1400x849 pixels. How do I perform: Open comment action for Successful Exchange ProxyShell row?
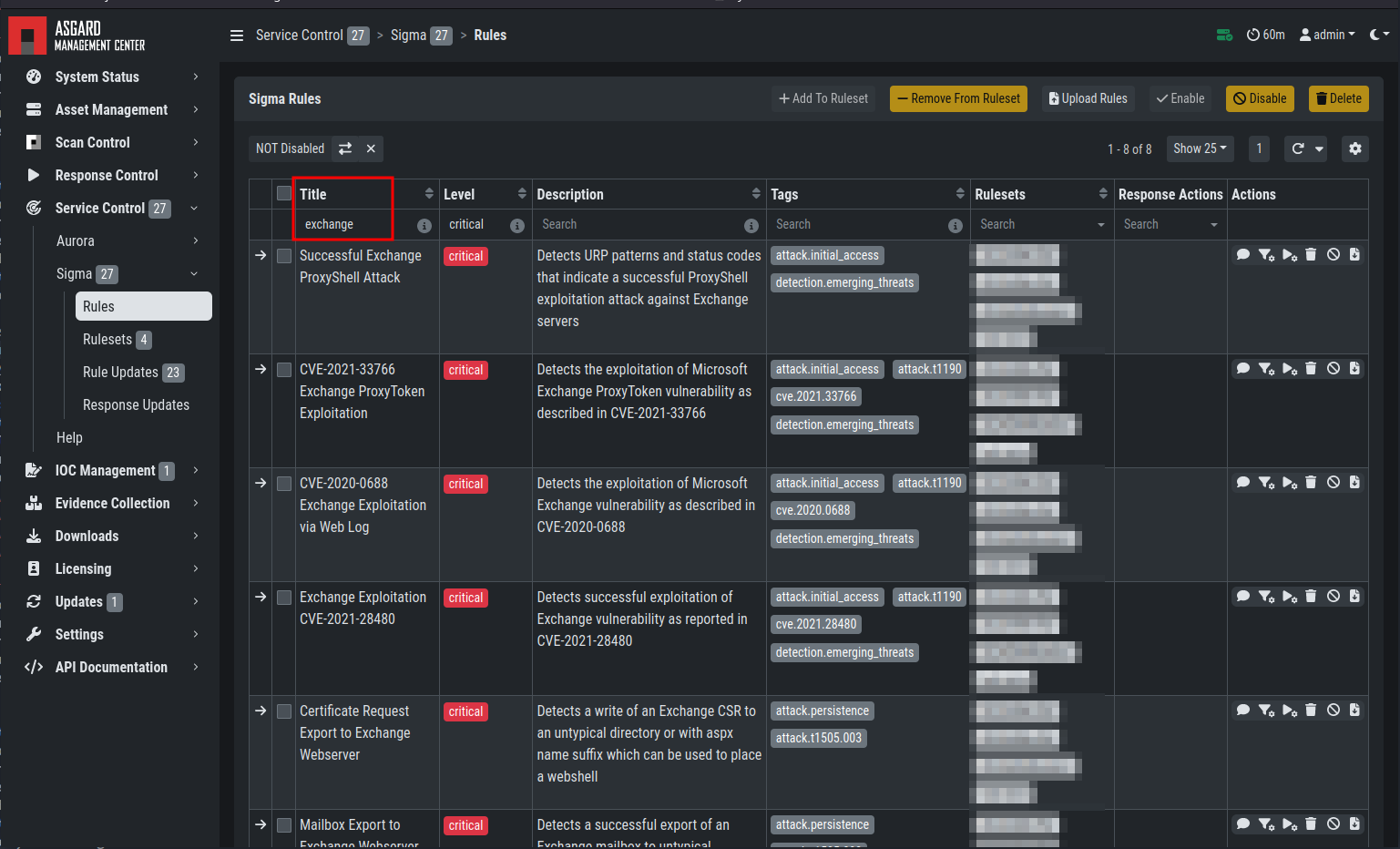point(1242,255)
